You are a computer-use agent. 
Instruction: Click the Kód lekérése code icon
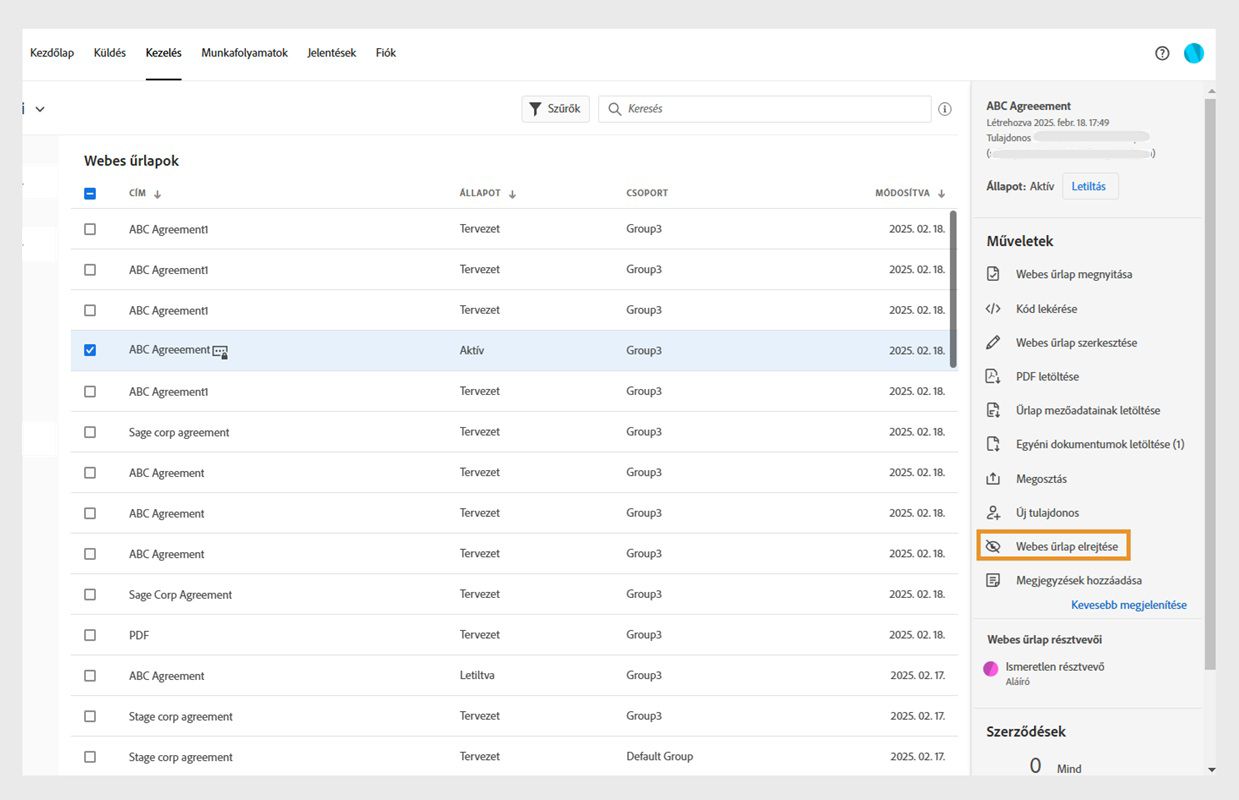pyautogui.click(x=993, y=309)
